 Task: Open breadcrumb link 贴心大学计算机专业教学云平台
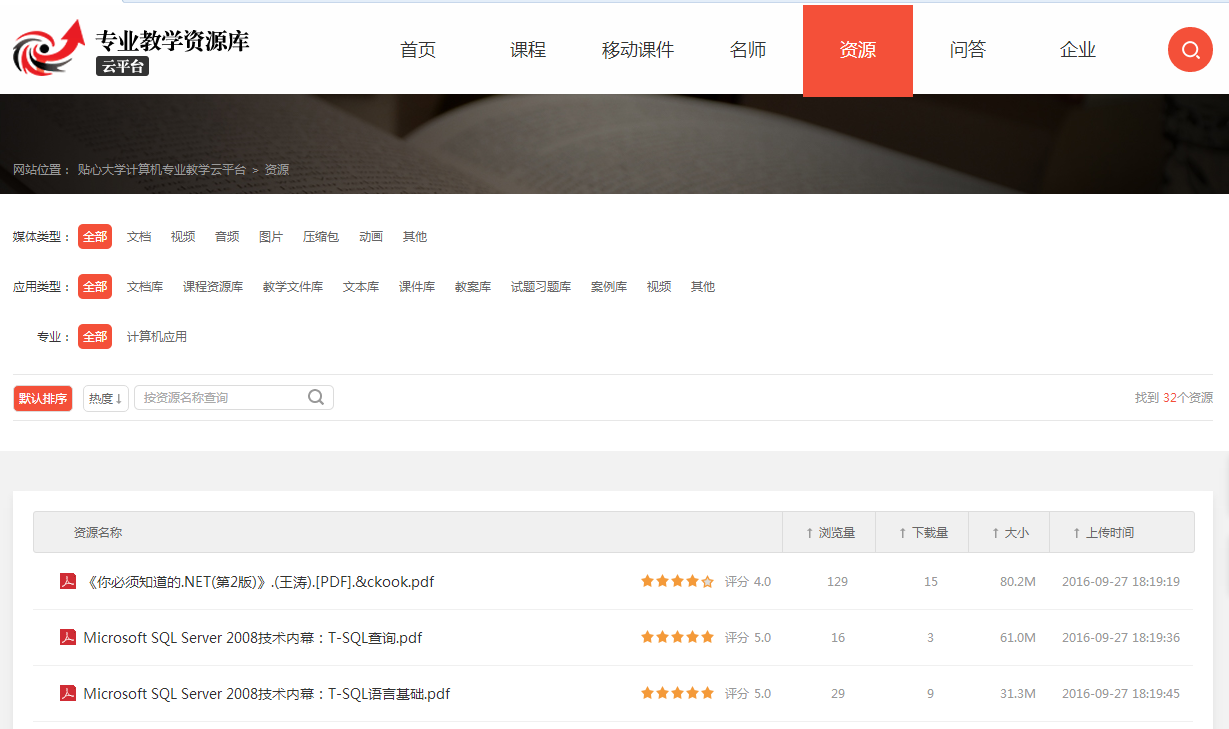162,170
